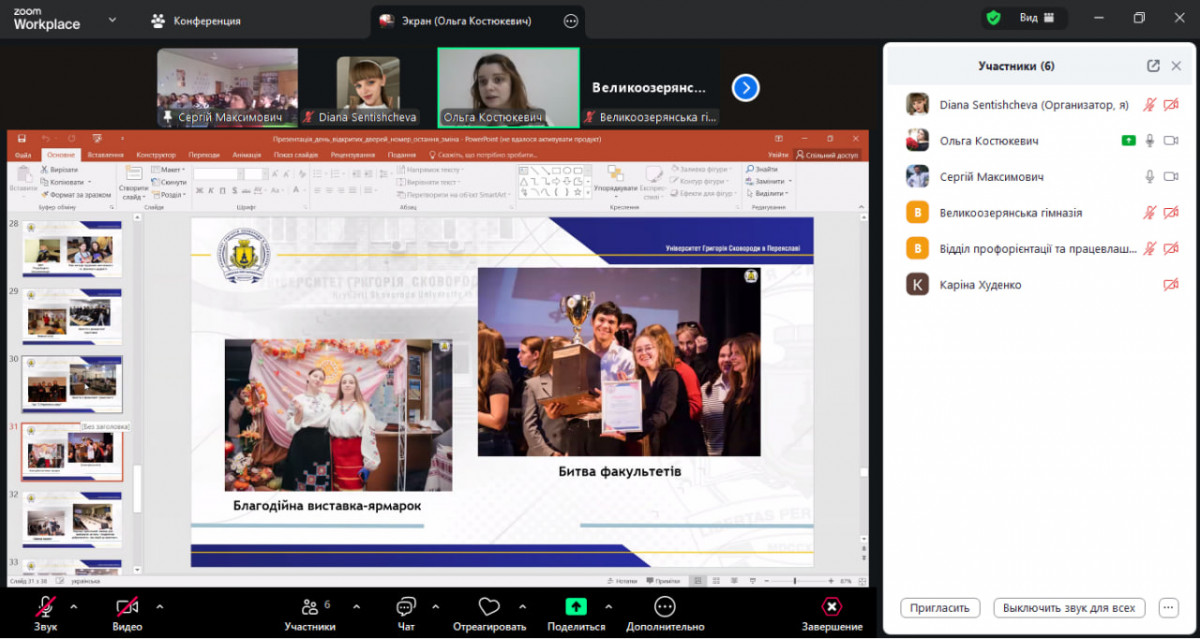The height and width of the screenshot is (639, 1200).
Task: Click the green Share screen icon
Action: tap(576, 607)
